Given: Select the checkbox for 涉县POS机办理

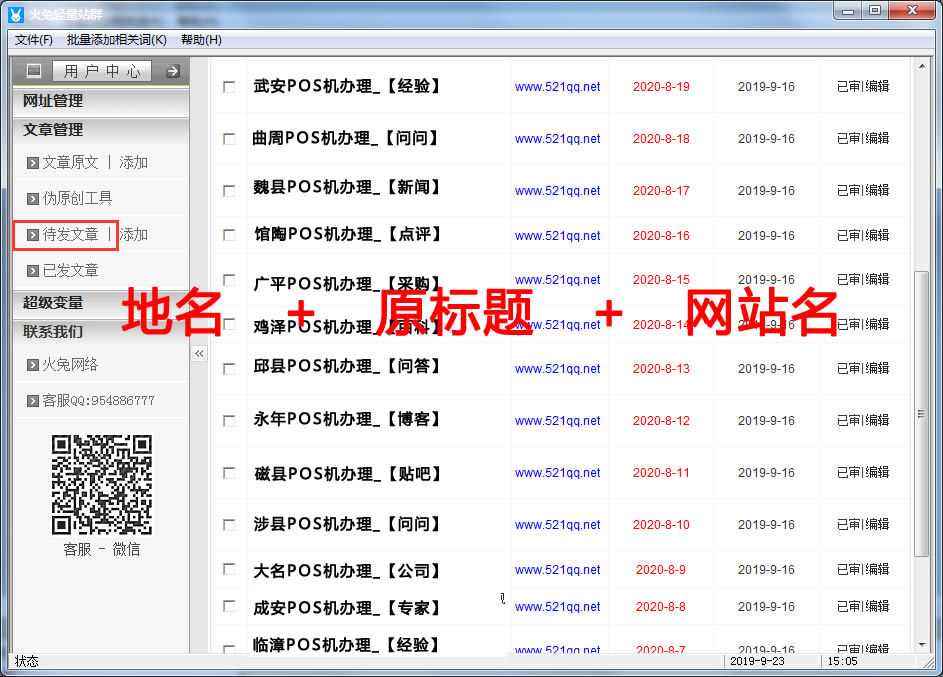Looking at the screenshot, I should pyautogui.click(x=229, y=524).
